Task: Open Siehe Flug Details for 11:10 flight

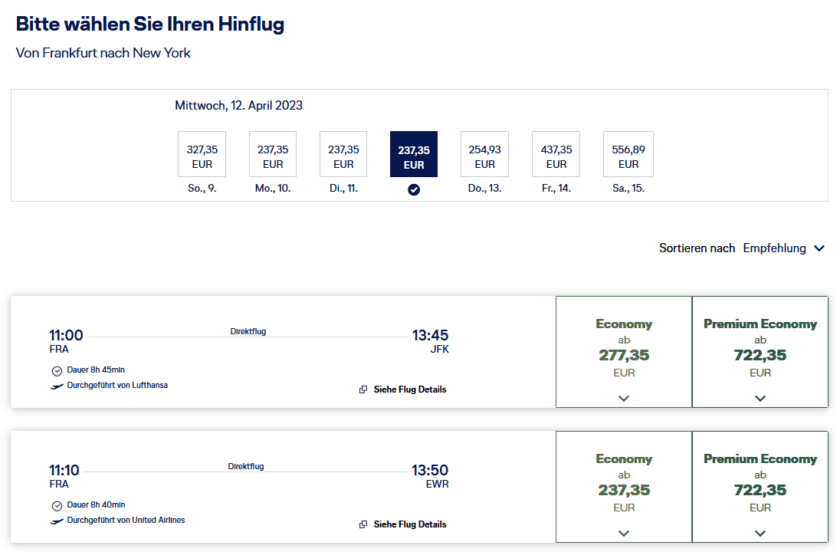Action: pyautogui.click(x=409, y=525)
